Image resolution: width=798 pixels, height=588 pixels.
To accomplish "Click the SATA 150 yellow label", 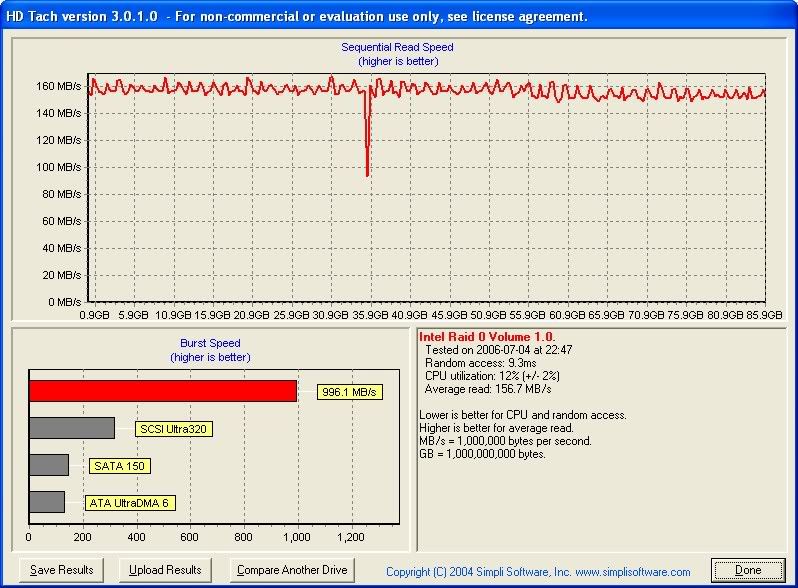I will [120, 466].
